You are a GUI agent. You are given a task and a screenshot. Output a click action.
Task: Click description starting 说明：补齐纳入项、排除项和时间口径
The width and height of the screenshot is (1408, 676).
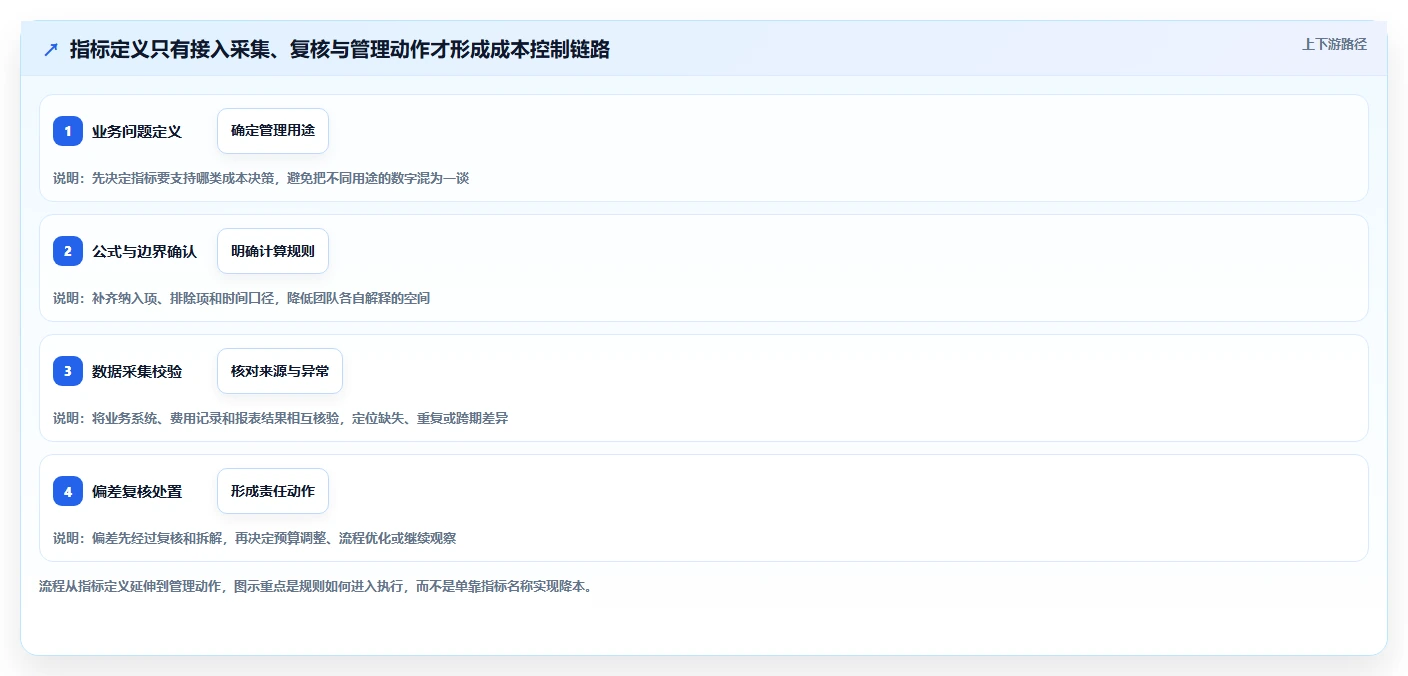[x=241, y=298]
